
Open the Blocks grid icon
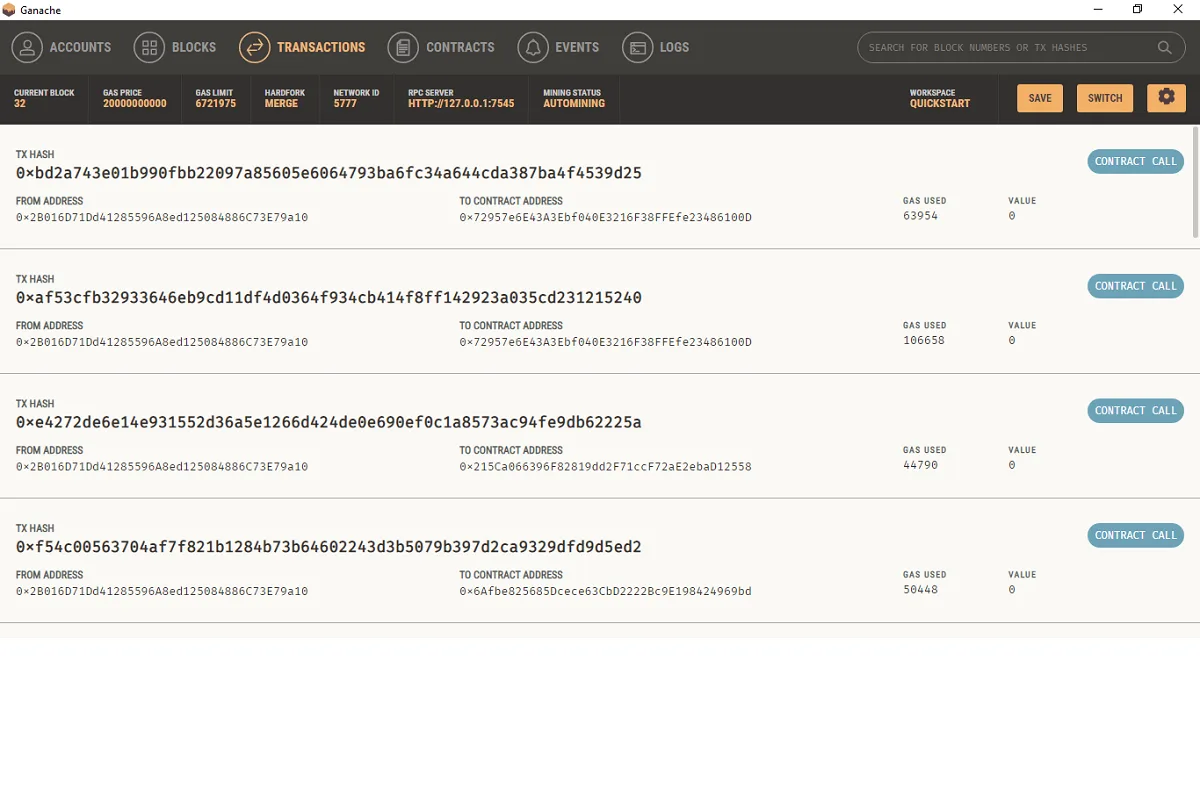(x=149, y=47)
